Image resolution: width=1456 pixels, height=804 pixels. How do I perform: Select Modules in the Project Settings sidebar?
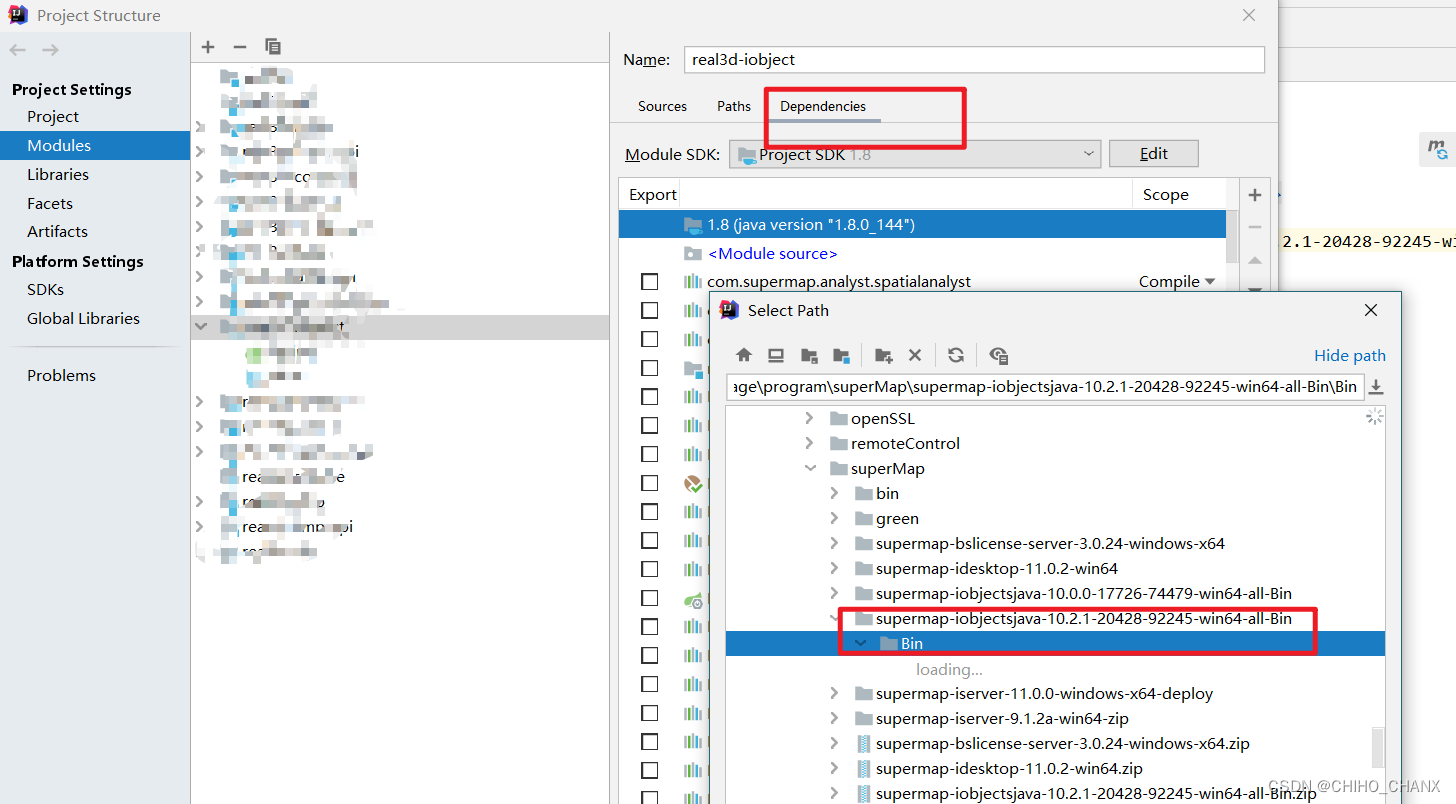tap(60, 145)
